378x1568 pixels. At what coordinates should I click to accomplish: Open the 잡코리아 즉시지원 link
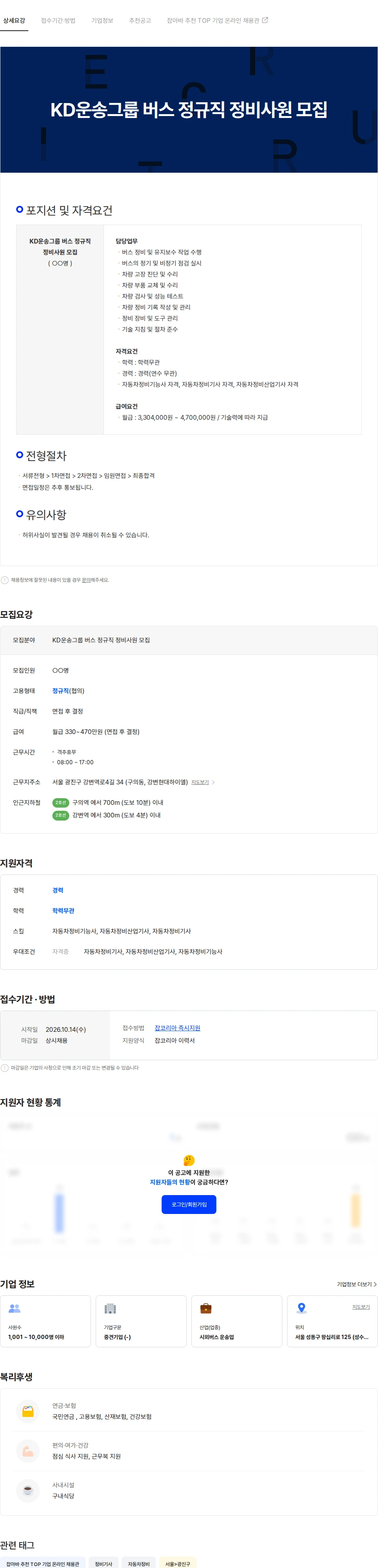tap(178, 1028)
